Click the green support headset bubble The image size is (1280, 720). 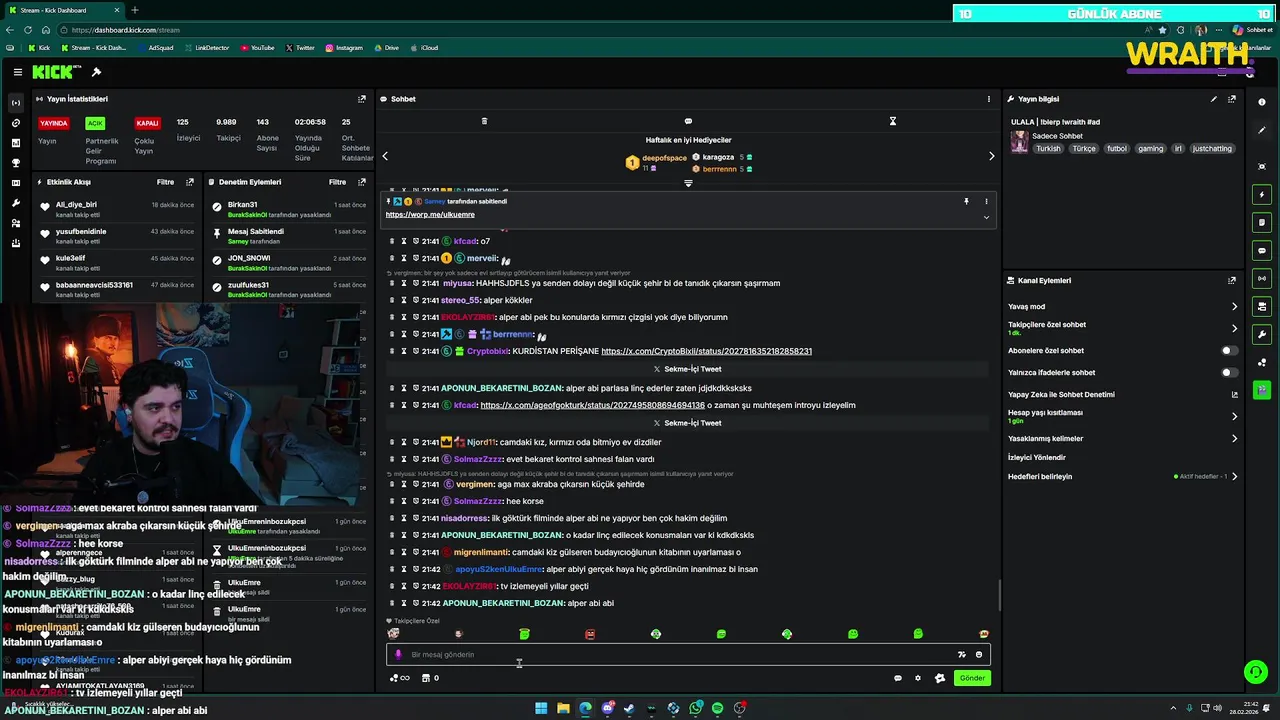pos(1255,672)
